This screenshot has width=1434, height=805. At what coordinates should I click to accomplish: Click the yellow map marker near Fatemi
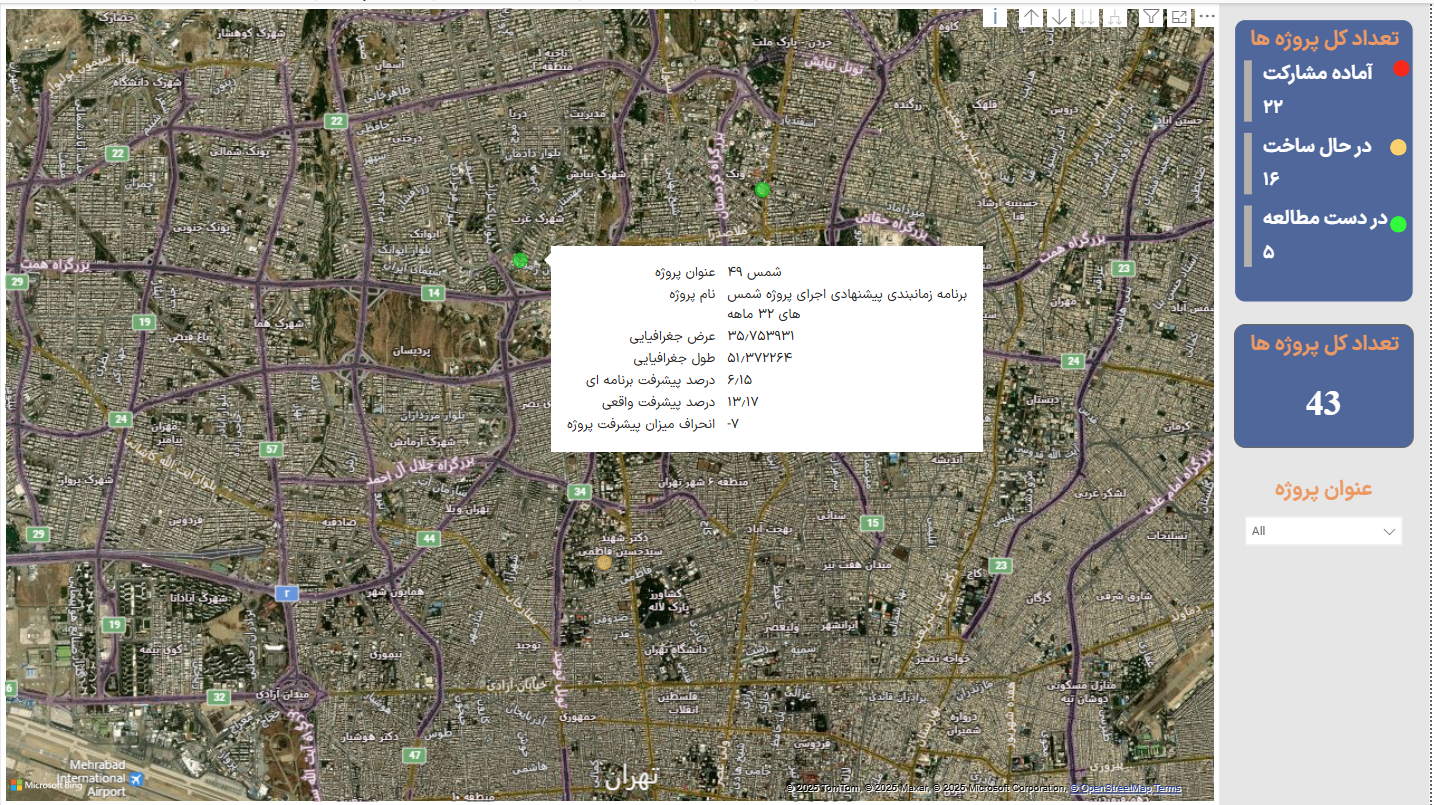pyautogui.click(x=603, y=562)
